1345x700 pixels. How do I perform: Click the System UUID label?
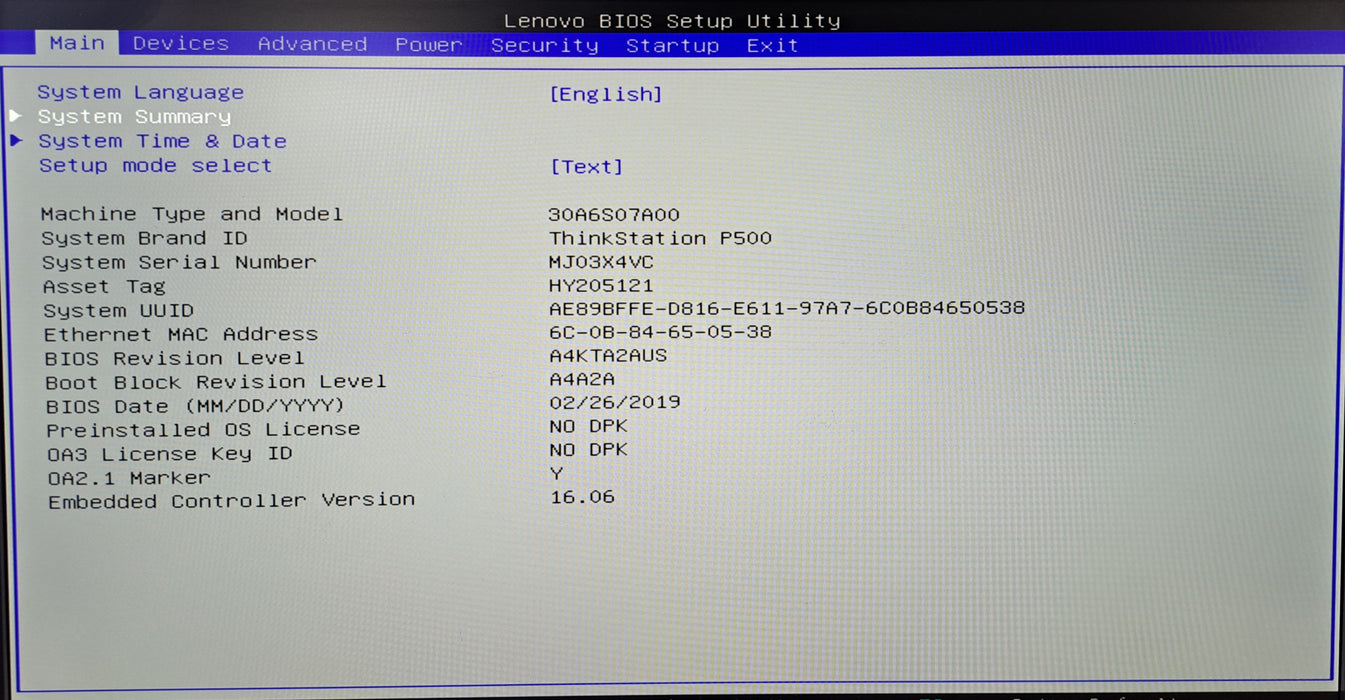tap(119, 310)
